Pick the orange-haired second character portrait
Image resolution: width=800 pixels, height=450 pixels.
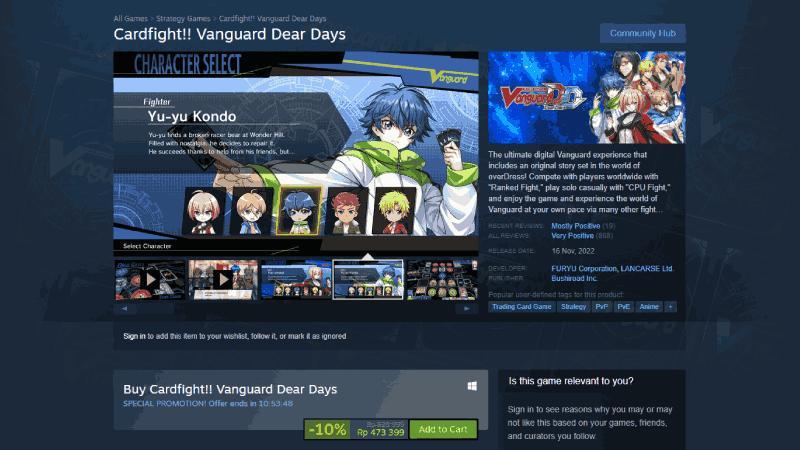click(251, 211)
